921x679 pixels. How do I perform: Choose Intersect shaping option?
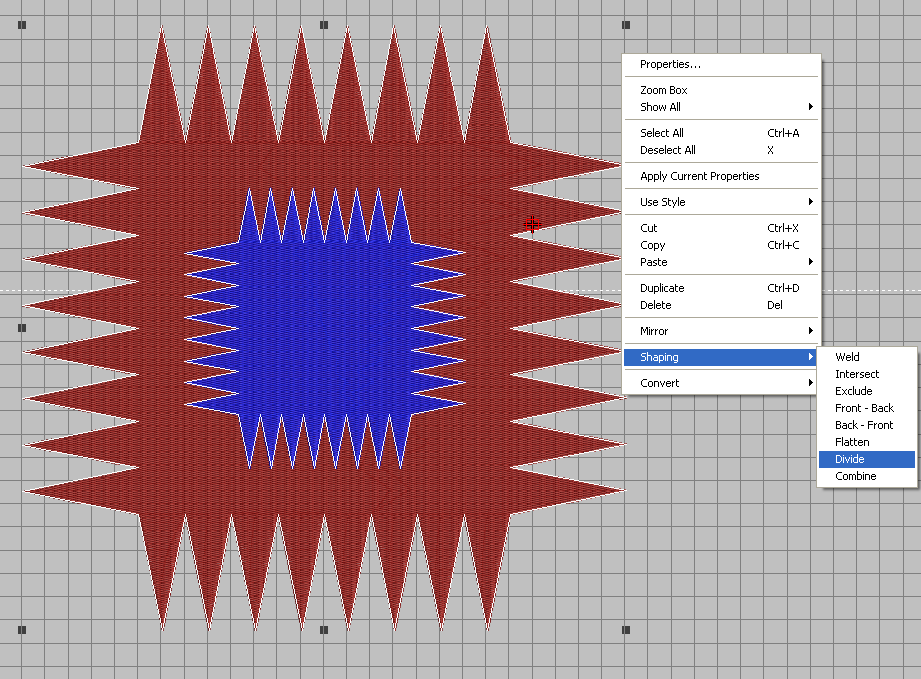[857, 374]
